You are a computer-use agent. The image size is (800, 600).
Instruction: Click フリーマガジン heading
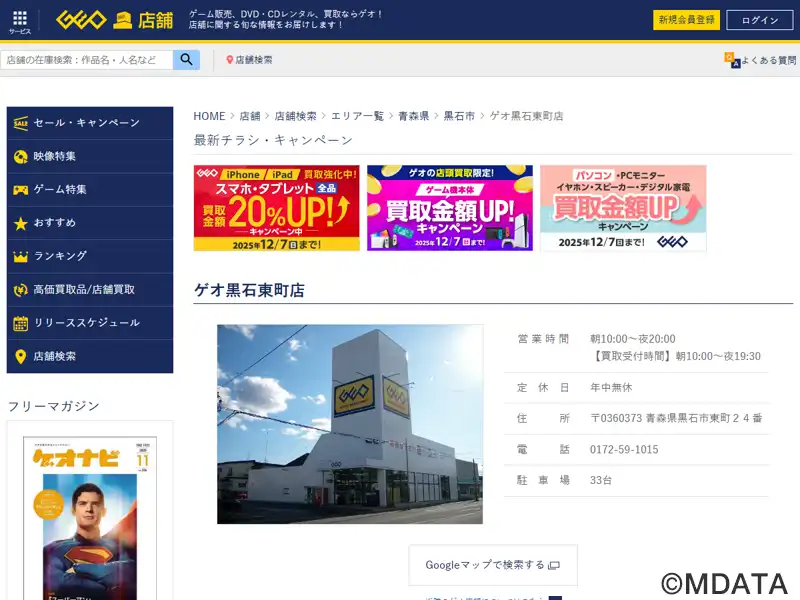(54, 406)
